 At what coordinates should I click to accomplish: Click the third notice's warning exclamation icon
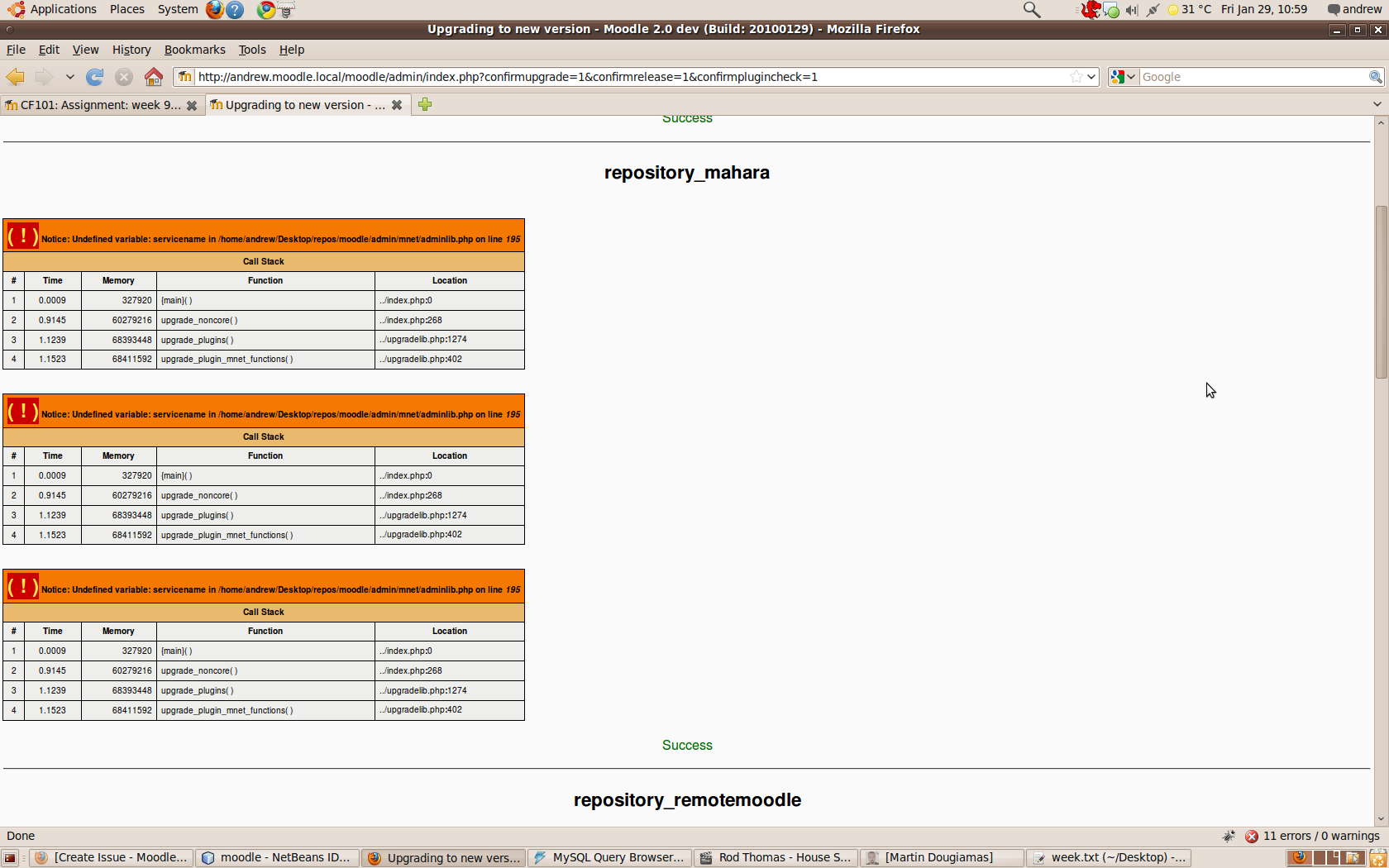(23, 587)
